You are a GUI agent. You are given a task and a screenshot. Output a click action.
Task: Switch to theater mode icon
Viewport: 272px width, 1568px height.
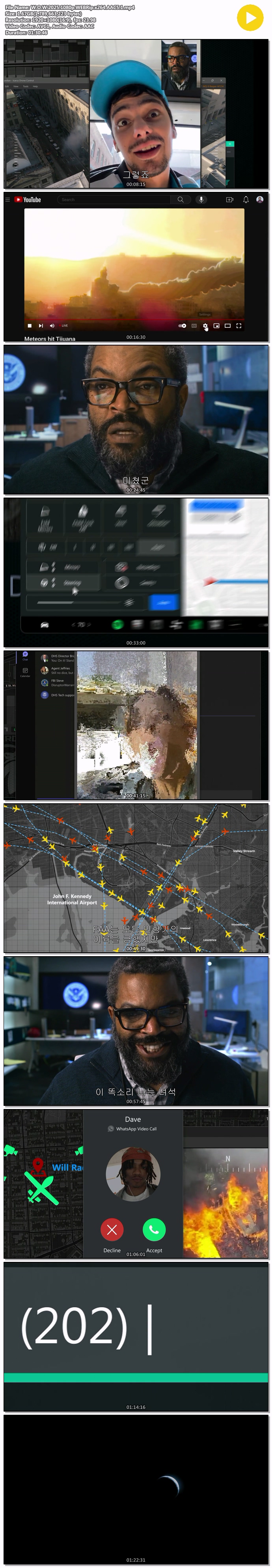tap(227, 326)
